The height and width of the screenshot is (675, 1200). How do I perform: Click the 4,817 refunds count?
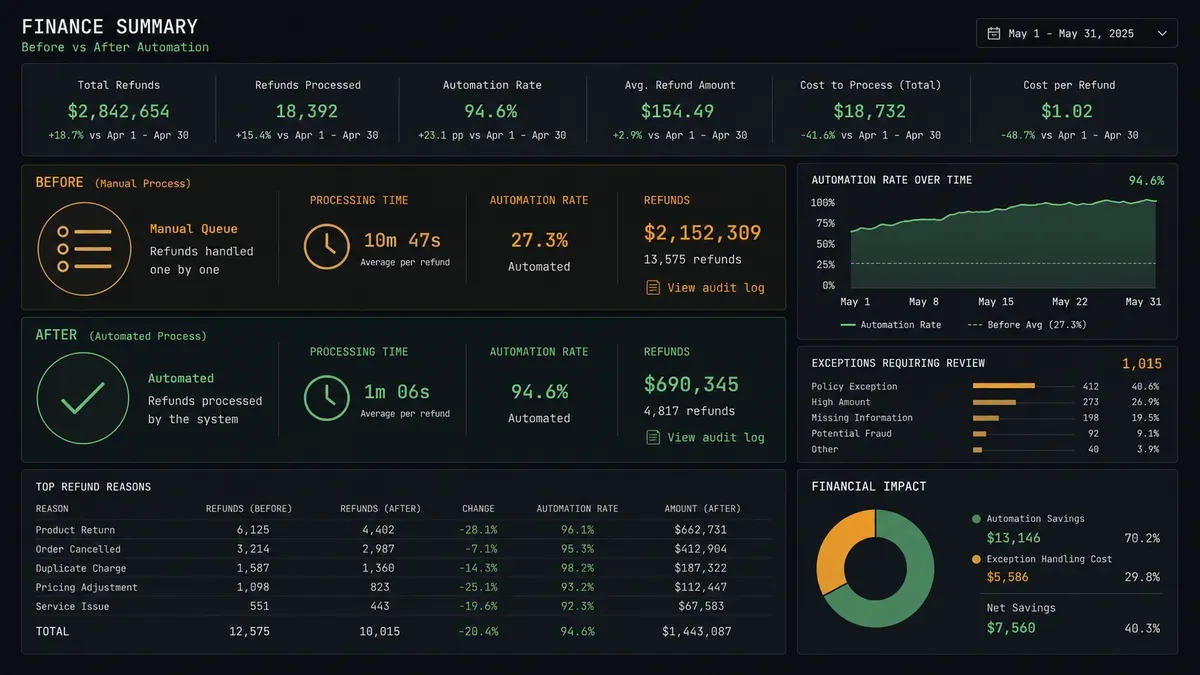coord(689,410)
